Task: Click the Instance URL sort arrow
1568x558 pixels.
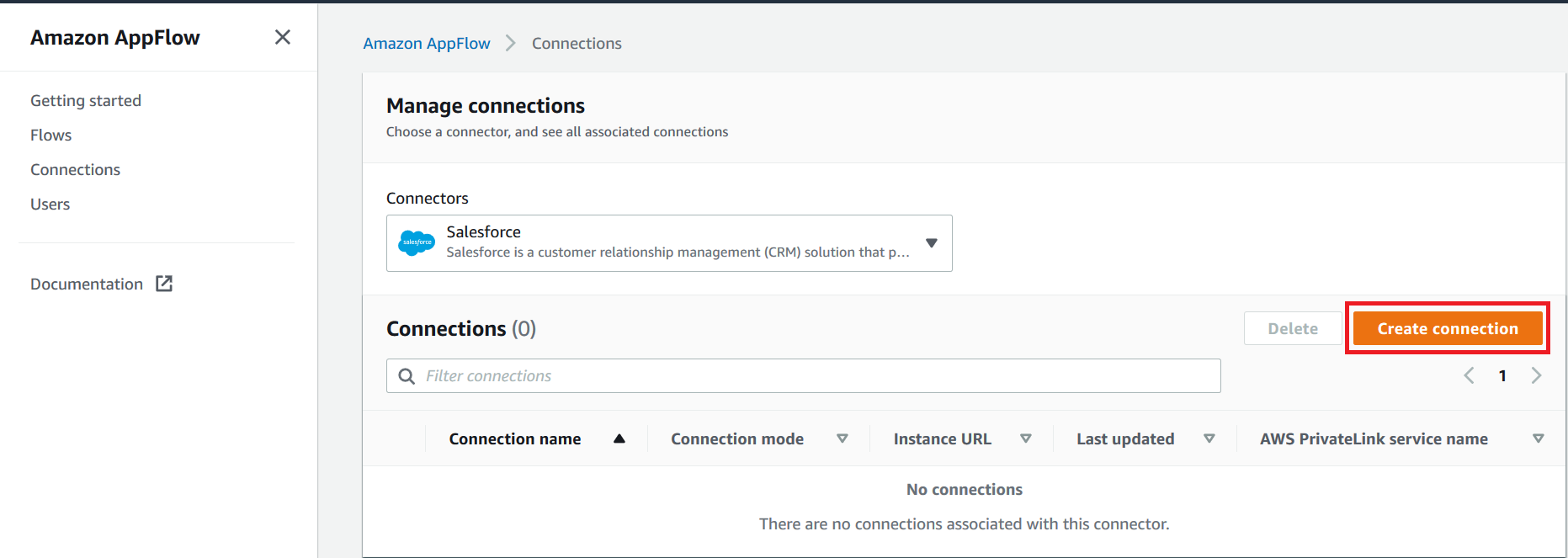Action: [1025, 438]
